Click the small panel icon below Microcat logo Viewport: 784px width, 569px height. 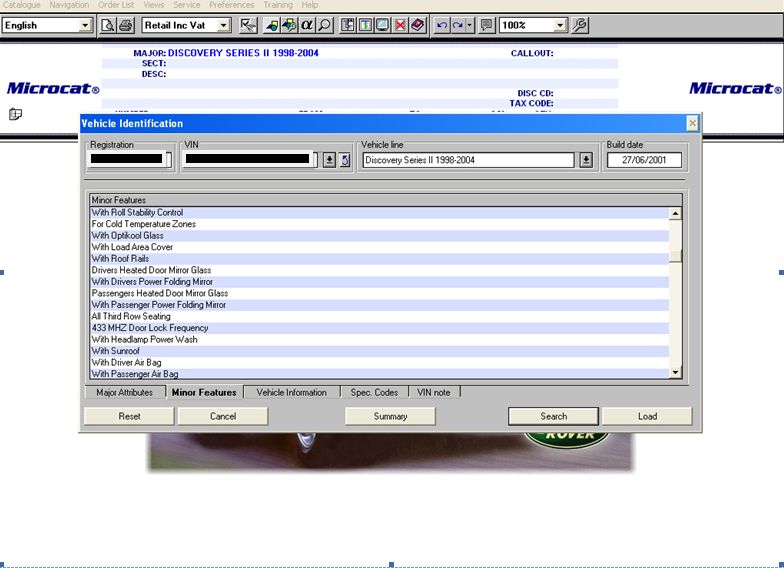click(x=16, y=114)
